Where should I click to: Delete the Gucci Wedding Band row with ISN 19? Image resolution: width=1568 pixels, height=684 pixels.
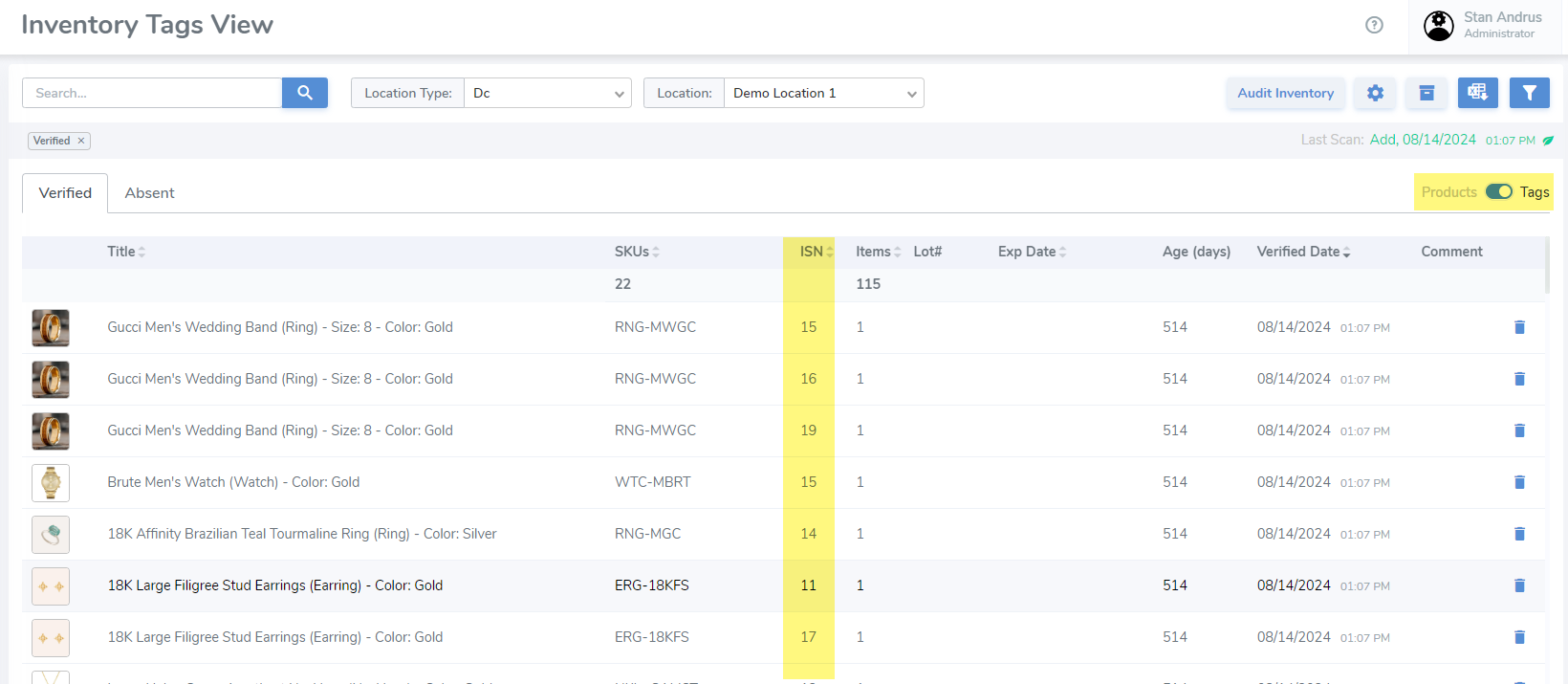point(1519,430)
